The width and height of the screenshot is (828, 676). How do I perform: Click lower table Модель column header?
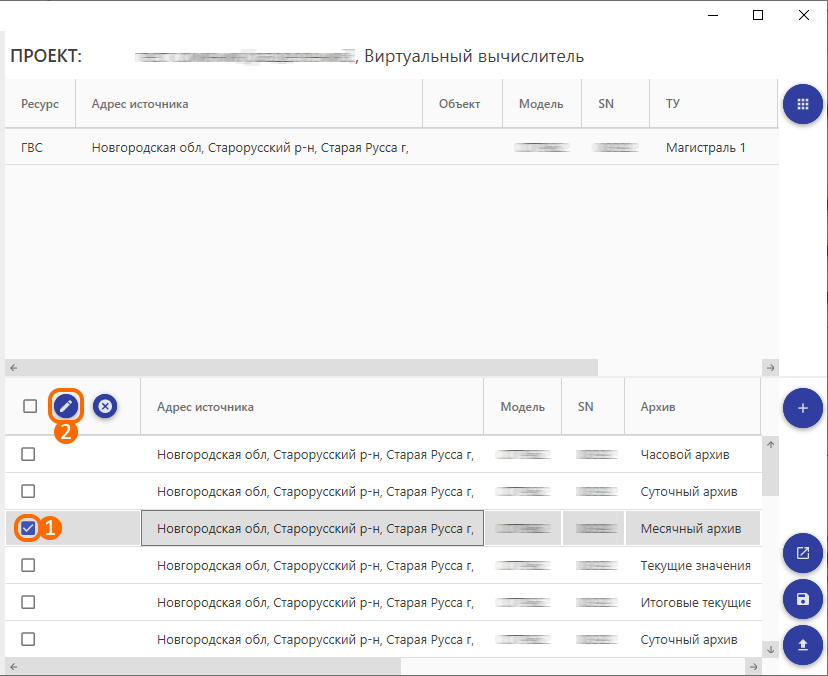[522, 407]
